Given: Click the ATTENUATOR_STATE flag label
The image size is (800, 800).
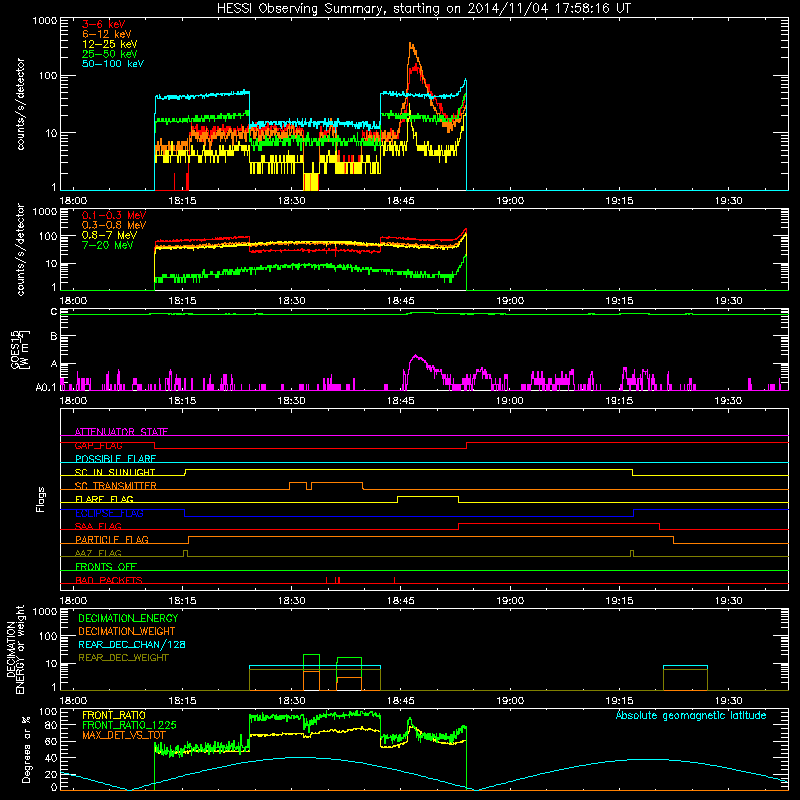Looking at the screenshot, I should click(x=121, y=432).
